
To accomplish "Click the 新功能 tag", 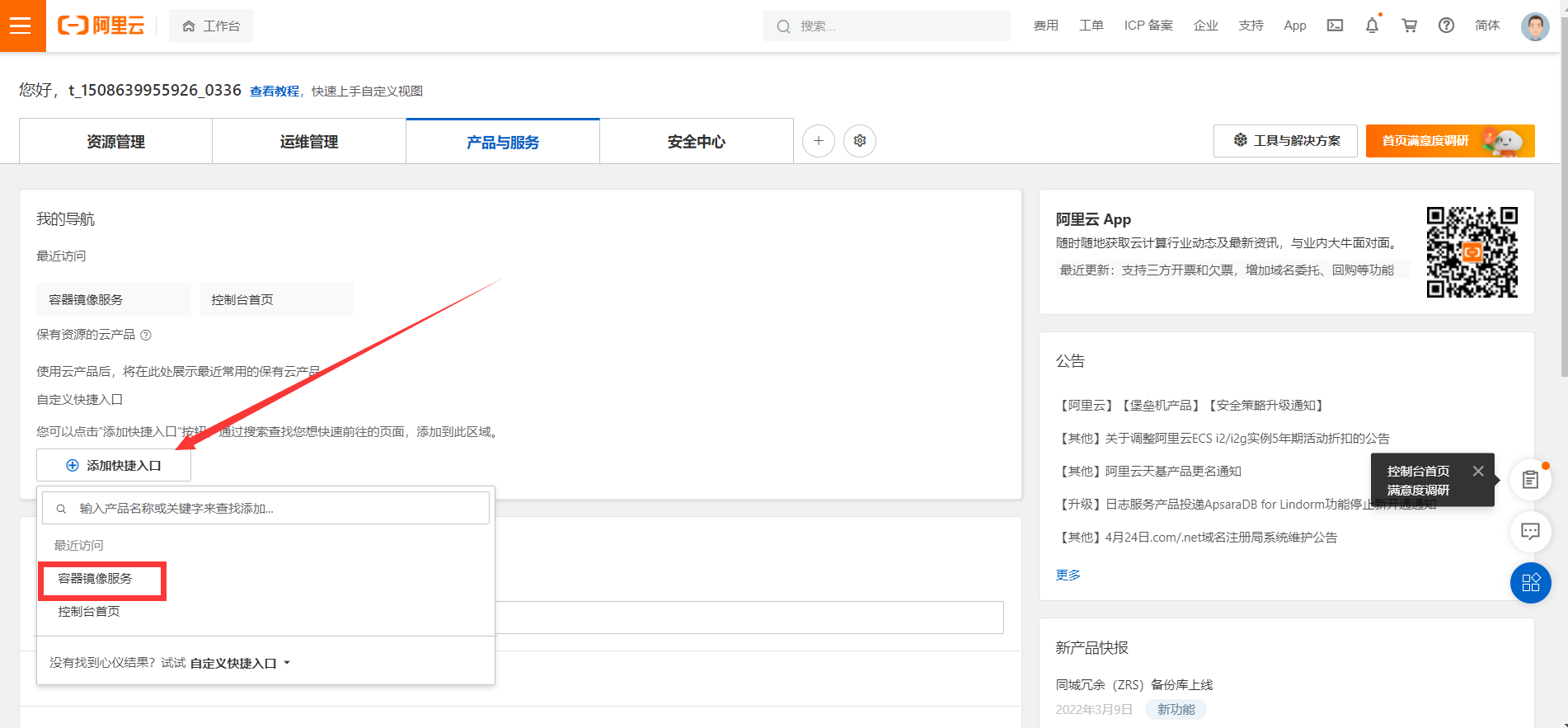I will point(1176,709).
